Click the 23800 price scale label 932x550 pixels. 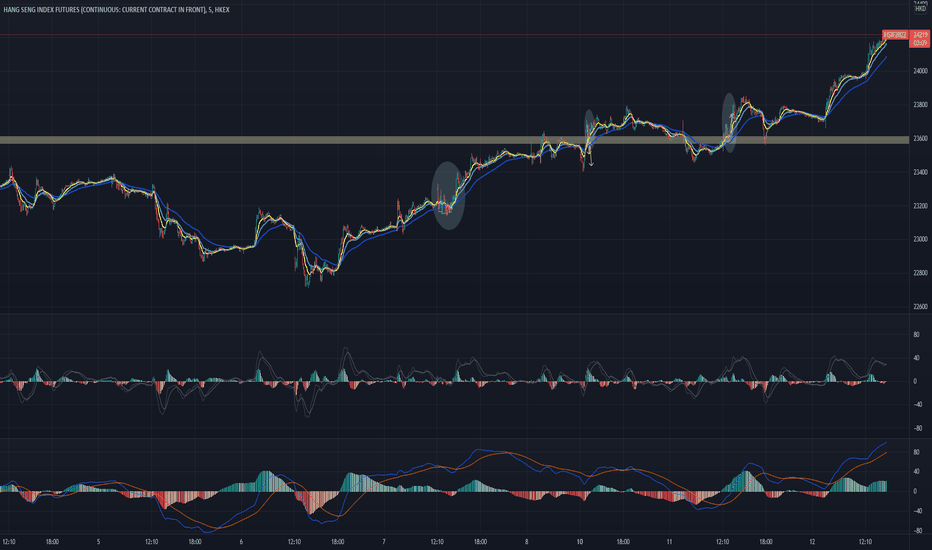(x=920, y=105)
